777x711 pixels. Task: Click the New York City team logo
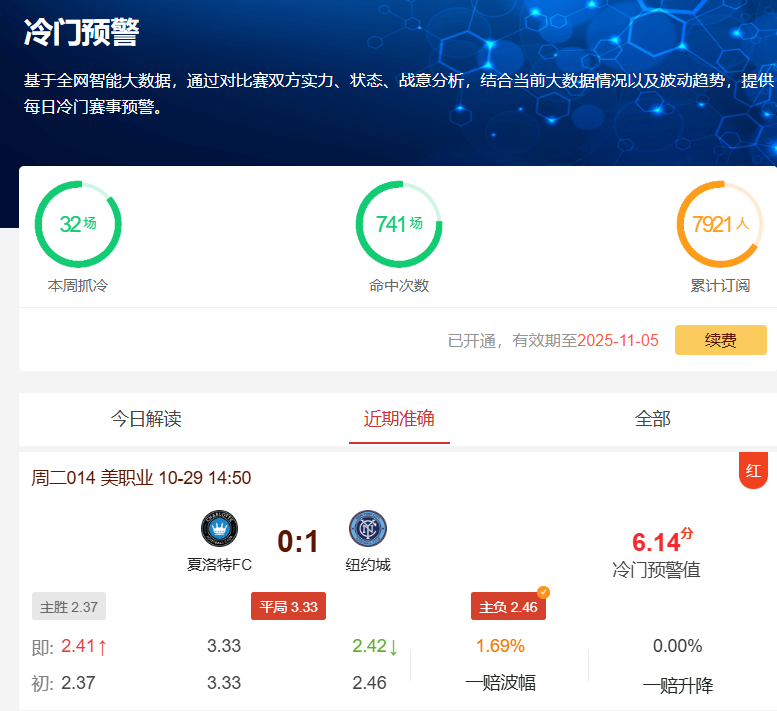point(367,528)
